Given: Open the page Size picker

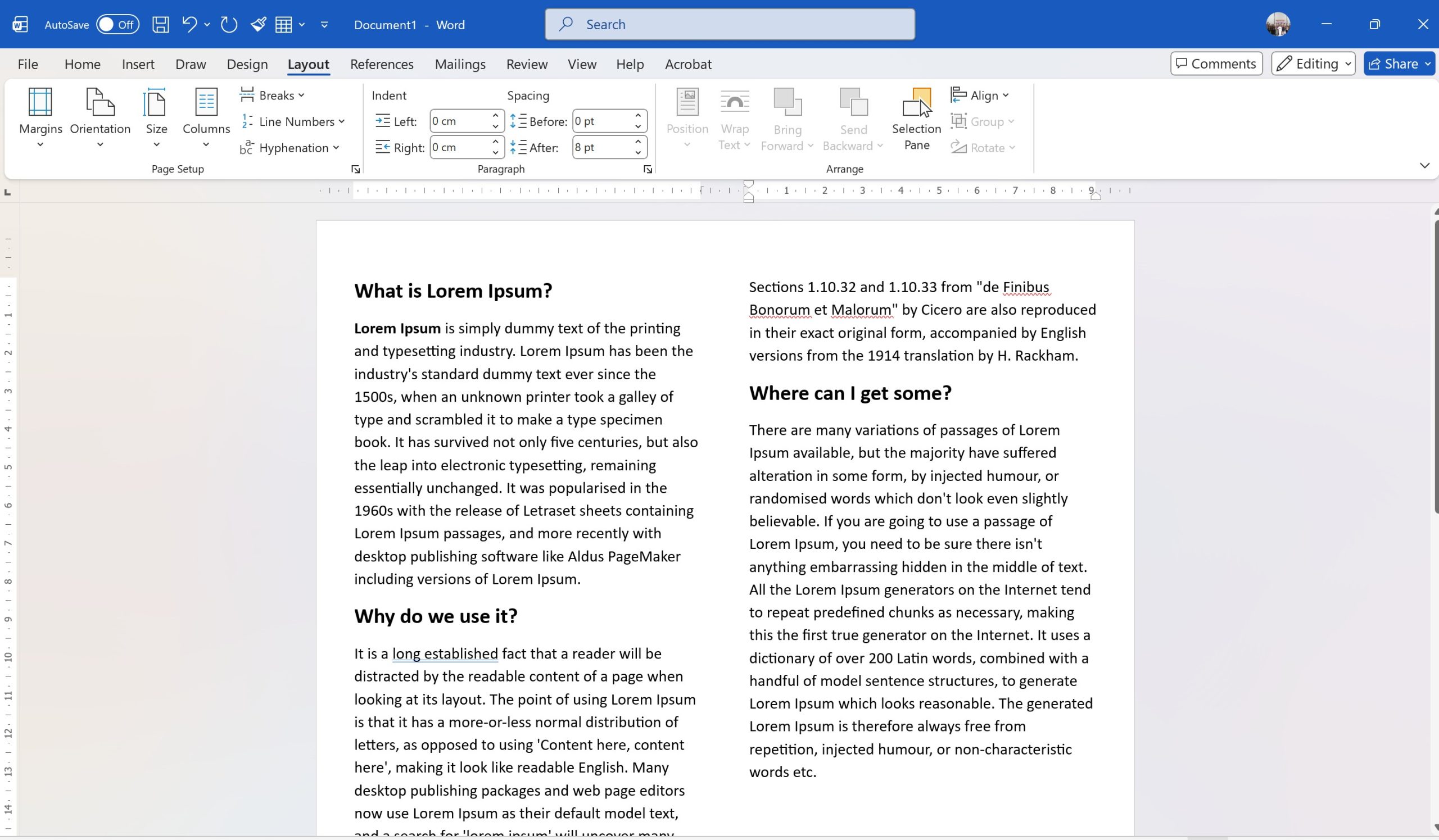Looking at the screenshot, I should tap(156, 118).
